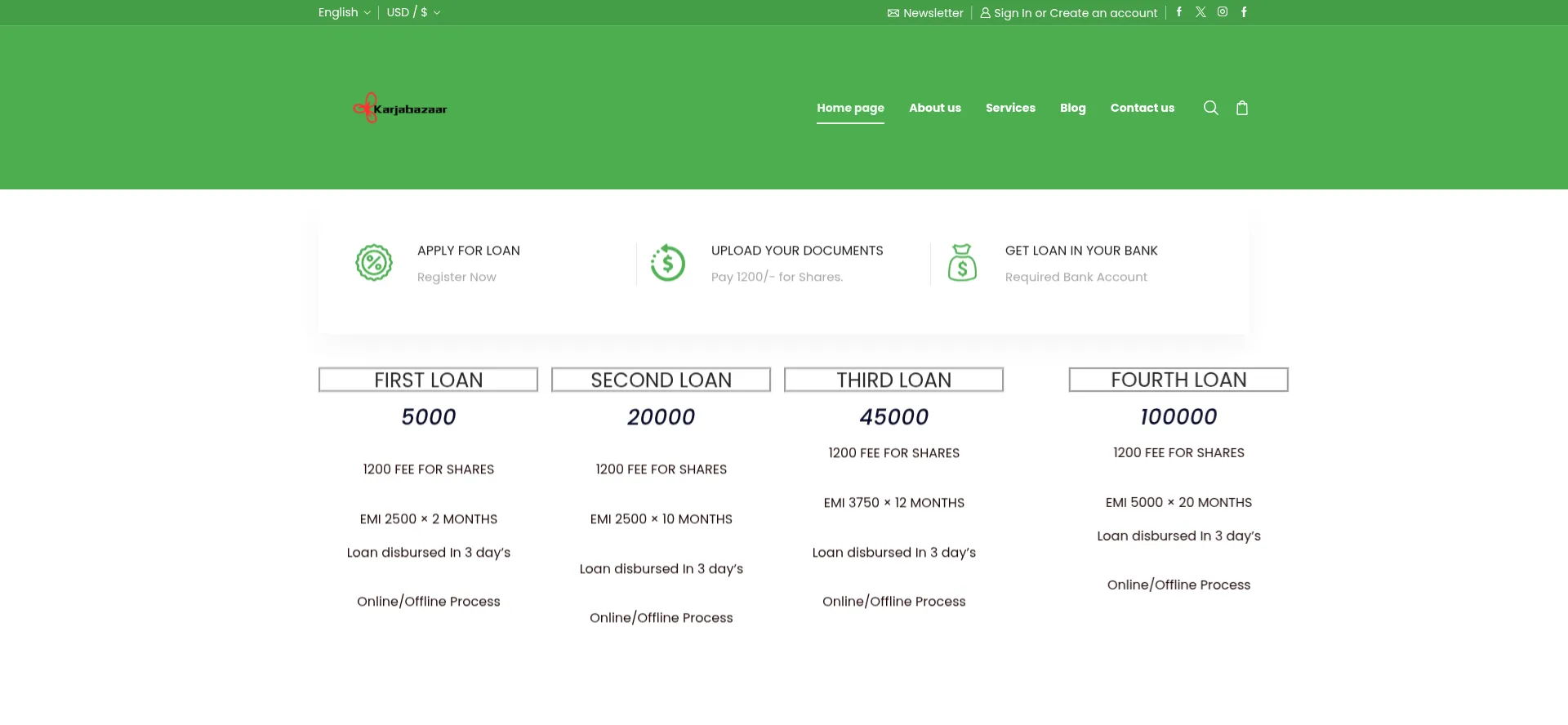Click Loan disbursed text under Third Loan
The image size is (1568, 725).
click(x=893, y=553)
